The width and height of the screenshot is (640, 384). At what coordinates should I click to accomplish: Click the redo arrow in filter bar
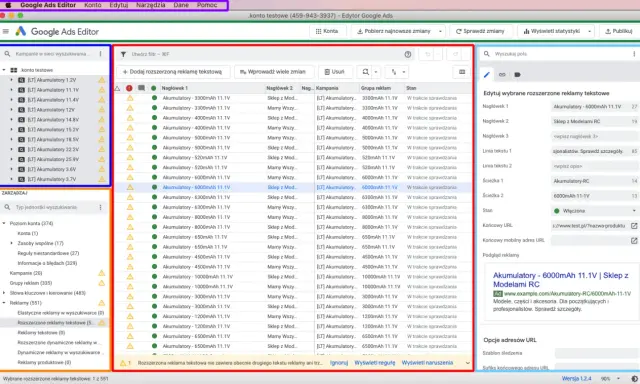coord(455,54)
